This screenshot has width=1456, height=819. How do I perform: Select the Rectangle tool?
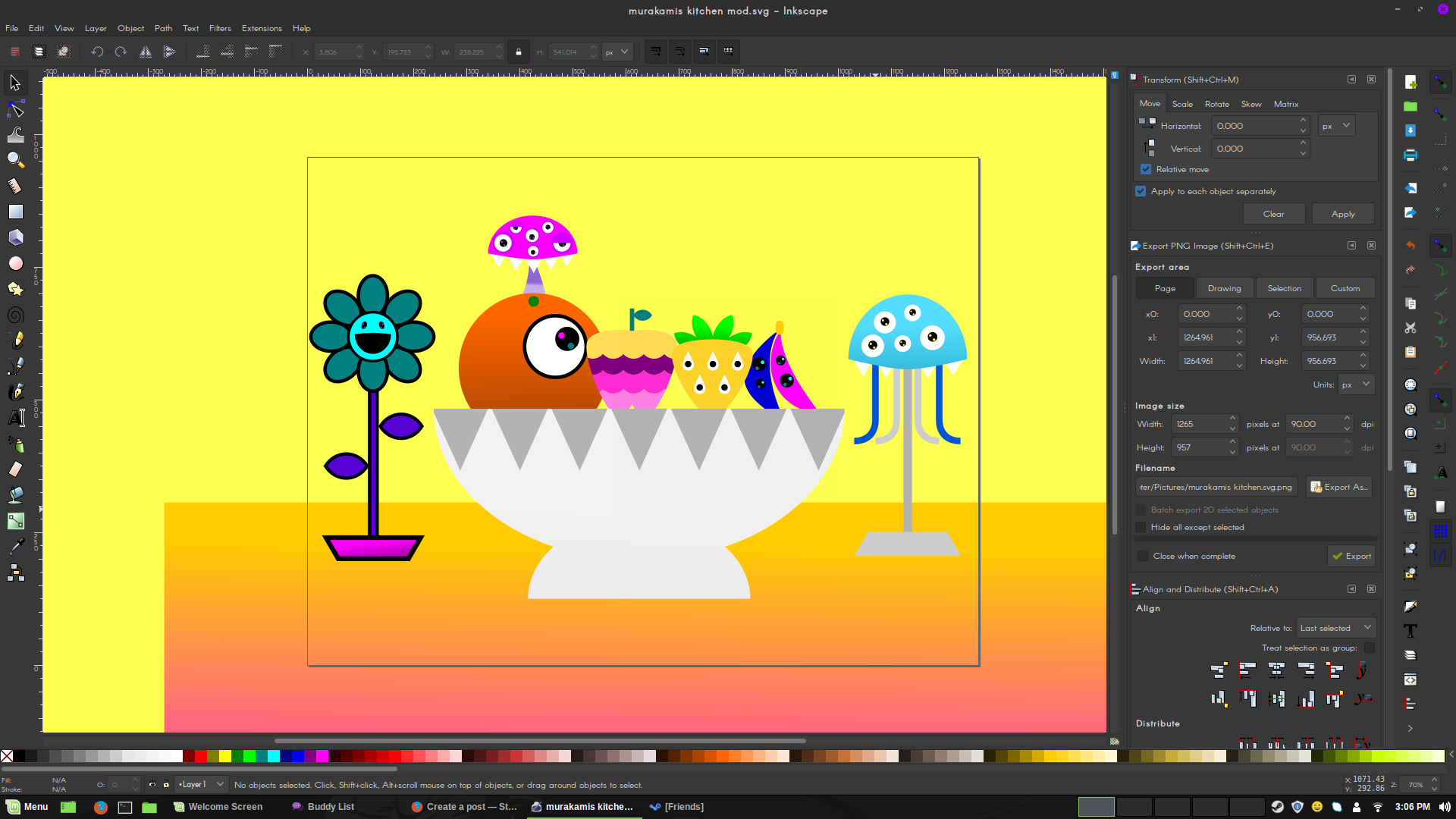(15, 212)
